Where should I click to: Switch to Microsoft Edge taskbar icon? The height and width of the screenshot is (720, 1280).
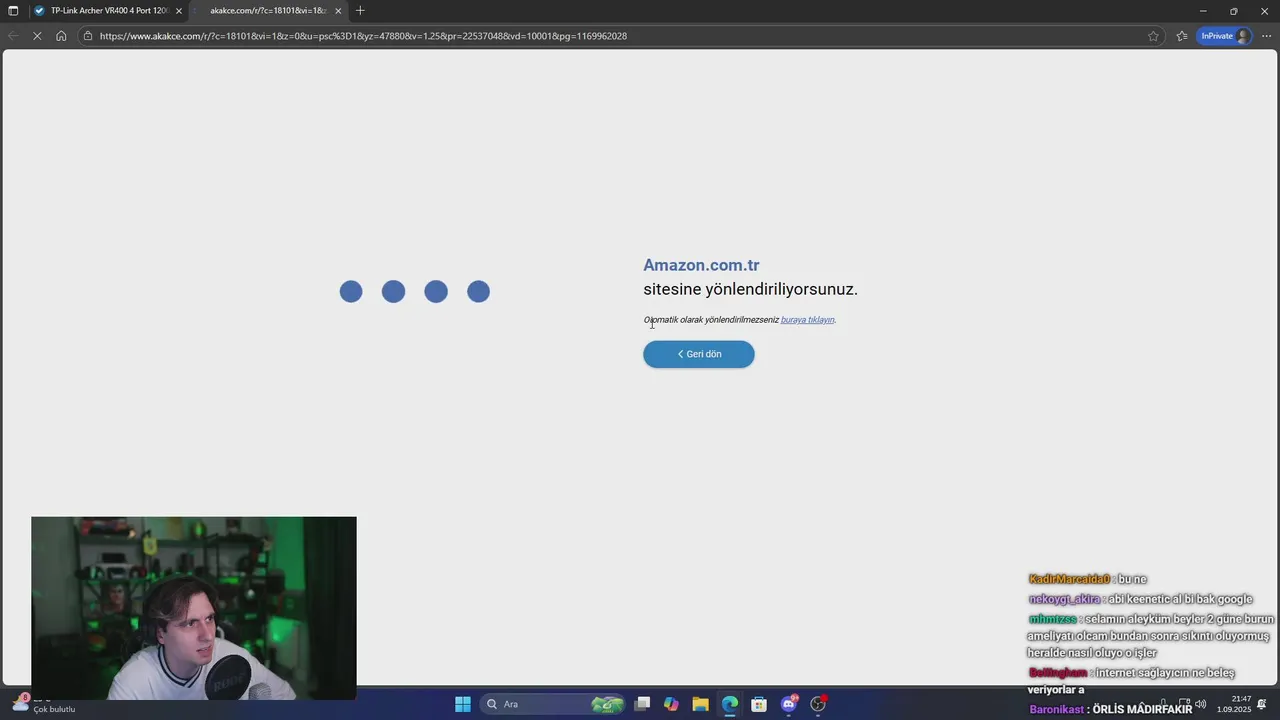730,704
